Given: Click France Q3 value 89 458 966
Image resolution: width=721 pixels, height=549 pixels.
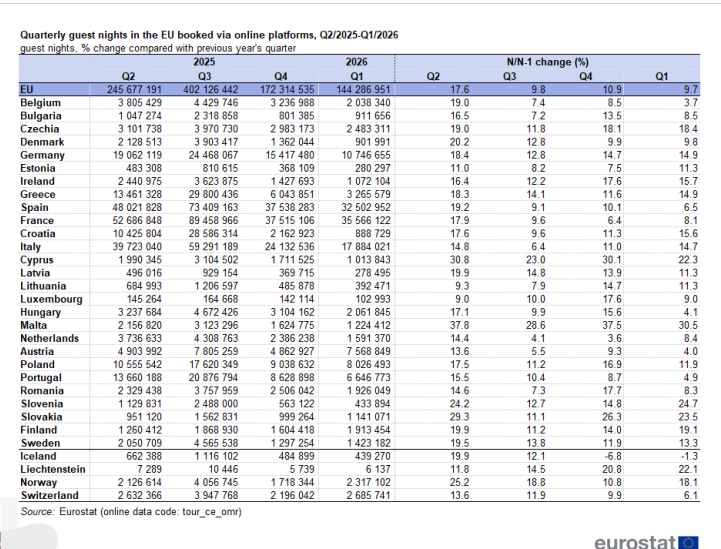Looking at the screenshot, I should (213, 221).
